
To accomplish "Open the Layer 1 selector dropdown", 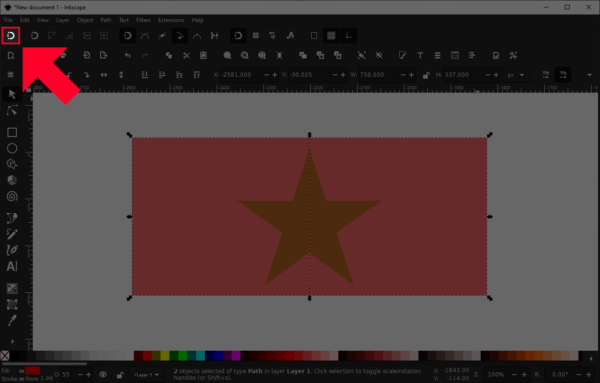I will pyautogui.click(x=146, y=375).
